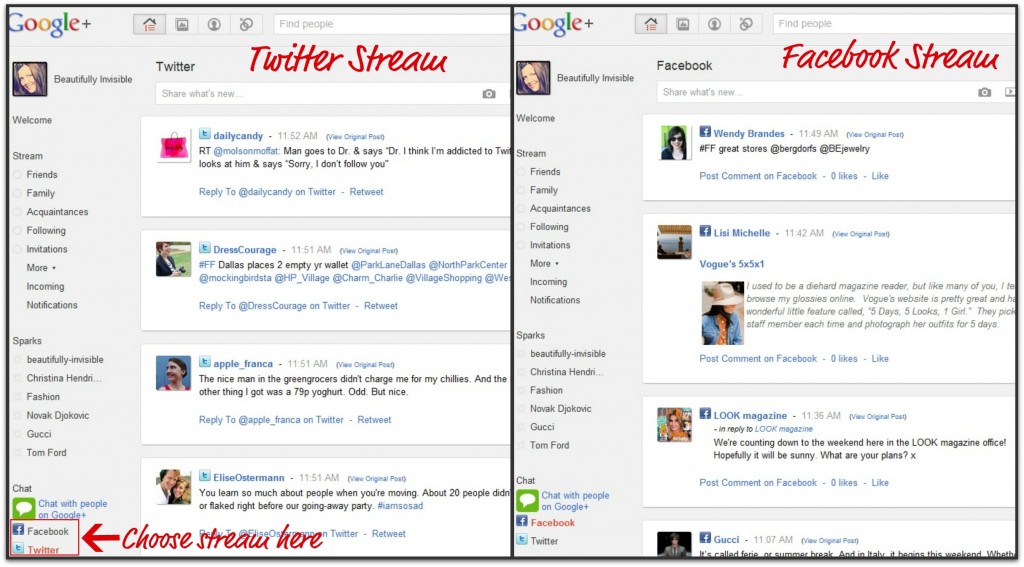This screenshot has width=1024, height=567.
Task: Click Reply To @dailycandy on Twitter
Action: tap(267, 192)
